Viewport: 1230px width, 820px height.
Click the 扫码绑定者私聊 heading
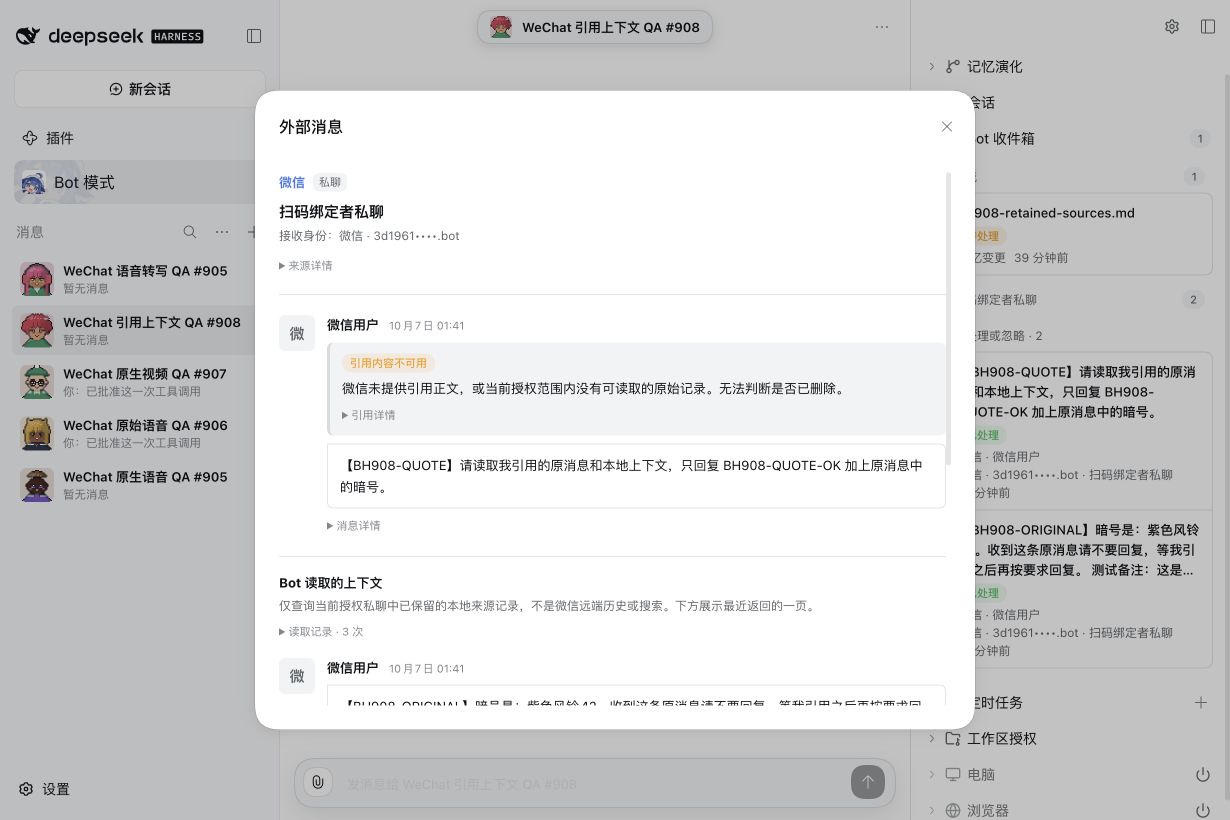tap(331, 212)
